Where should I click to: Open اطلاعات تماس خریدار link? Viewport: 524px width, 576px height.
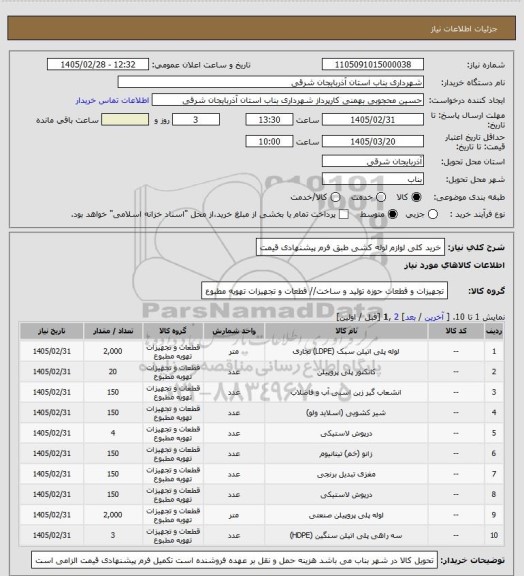[x=112, y=100]
